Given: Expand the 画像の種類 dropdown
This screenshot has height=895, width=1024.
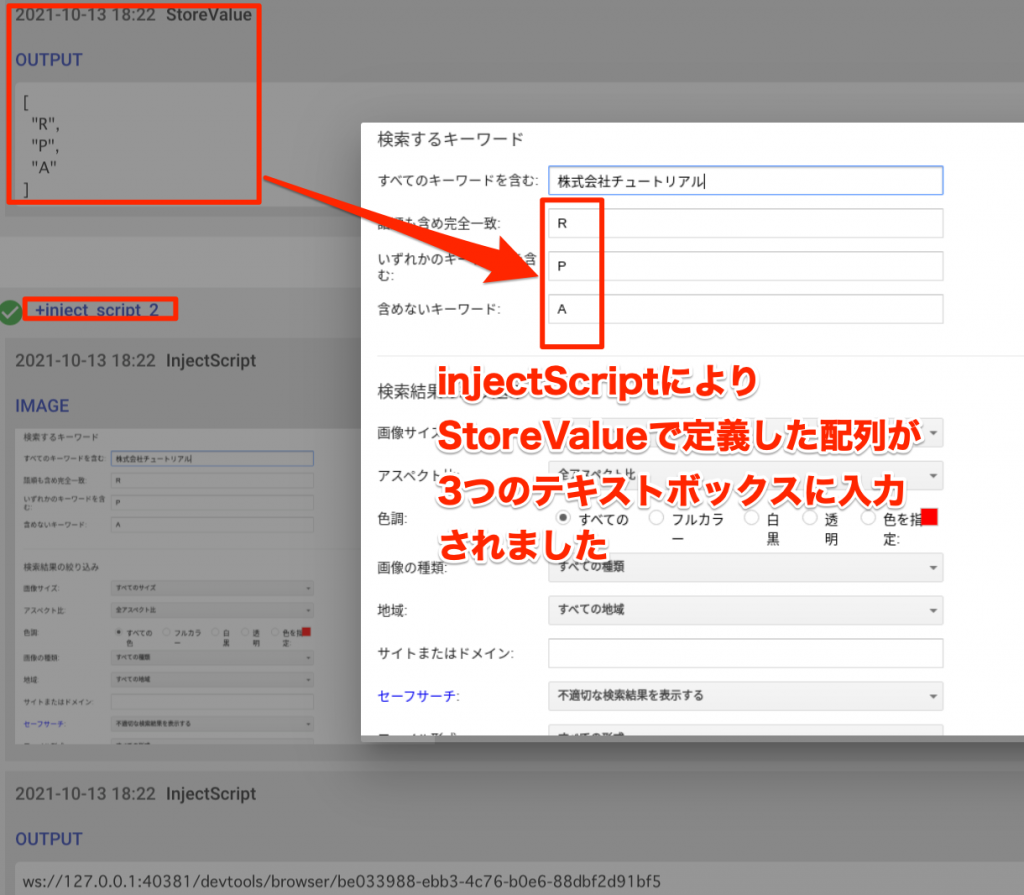Looking at the screenshot, I should tap(746, 567).
